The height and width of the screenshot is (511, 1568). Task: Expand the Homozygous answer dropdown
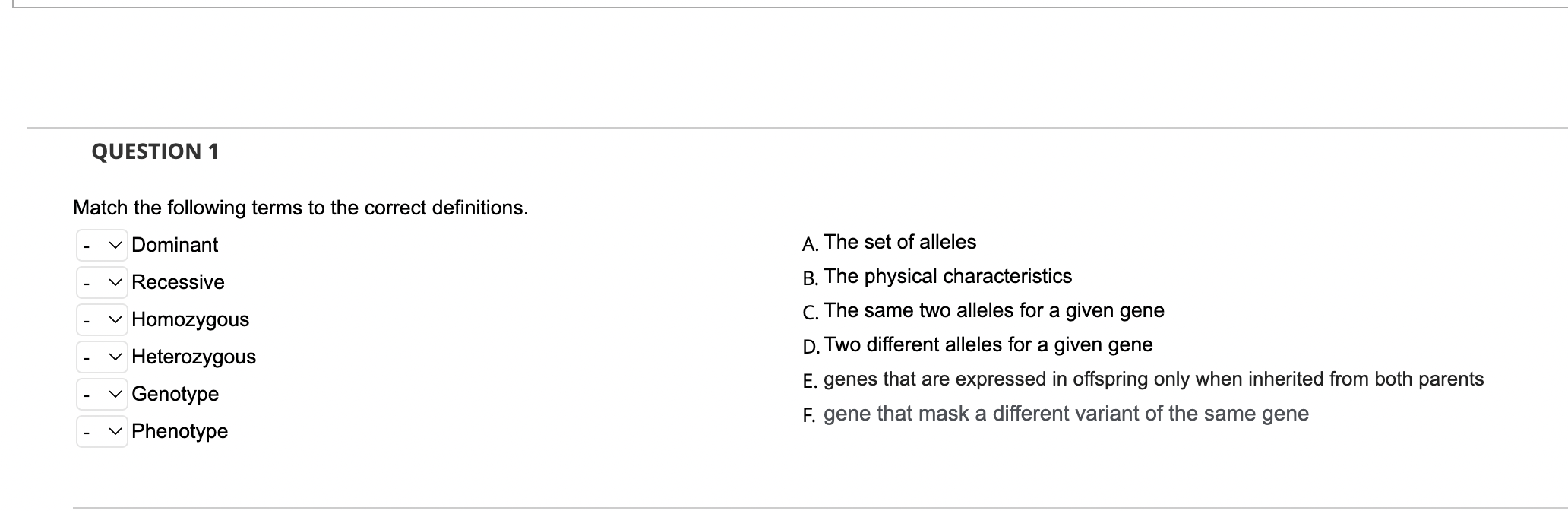tap(102, 320)
